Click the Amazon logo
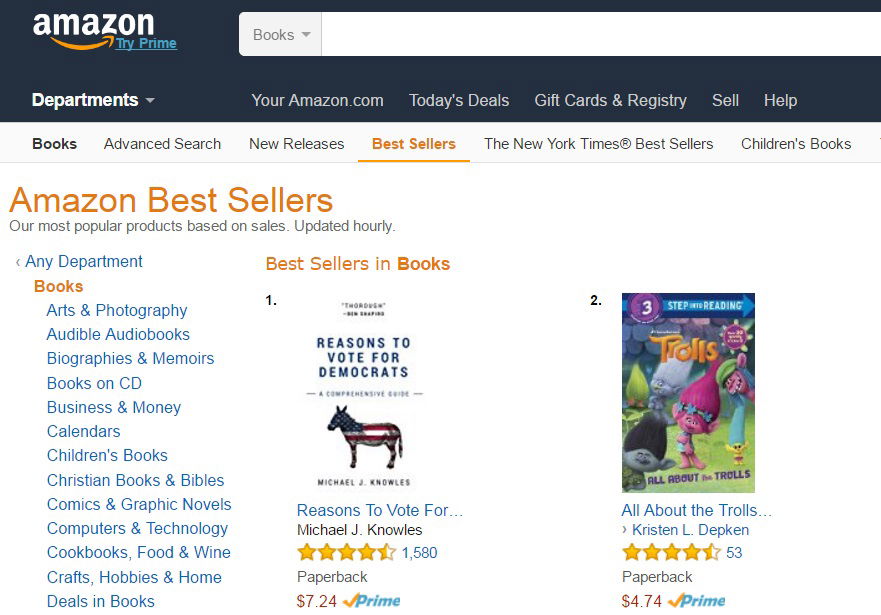Screen dimensions: 881x615 [92, 28]
